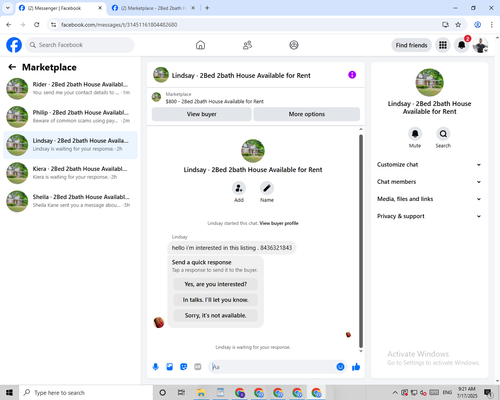
Task: Attach a file using the photo icon
Action: [170, 367]
